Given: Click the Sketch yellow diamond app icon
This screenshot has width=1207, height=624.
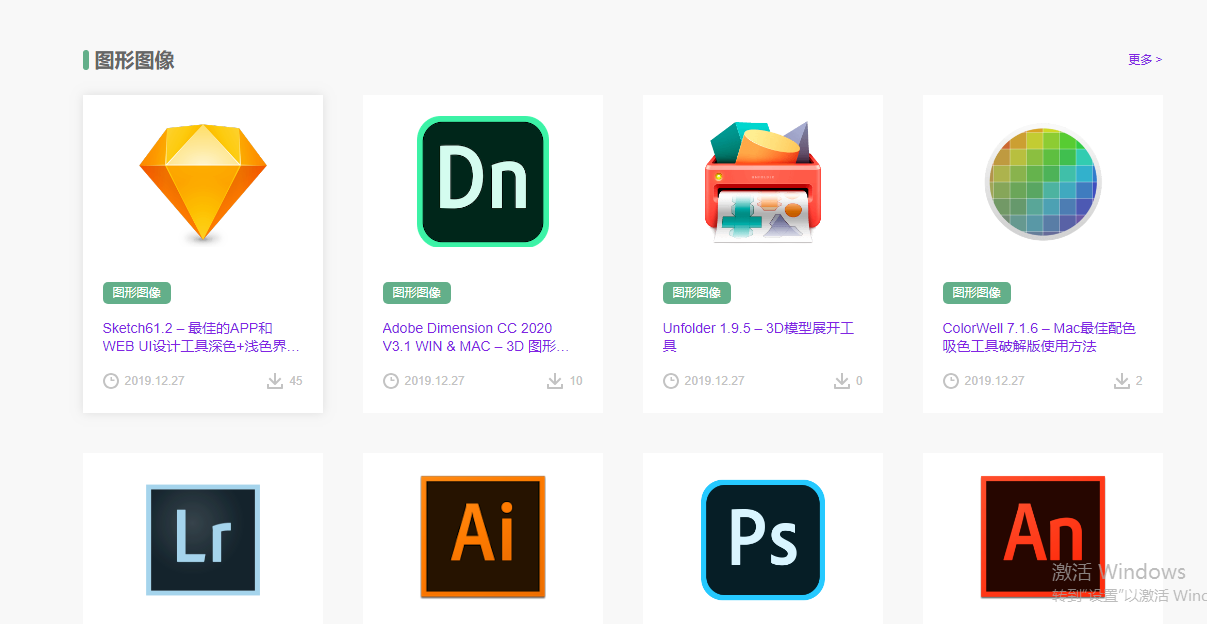Looking at the screenshot, I should (203, 182).
